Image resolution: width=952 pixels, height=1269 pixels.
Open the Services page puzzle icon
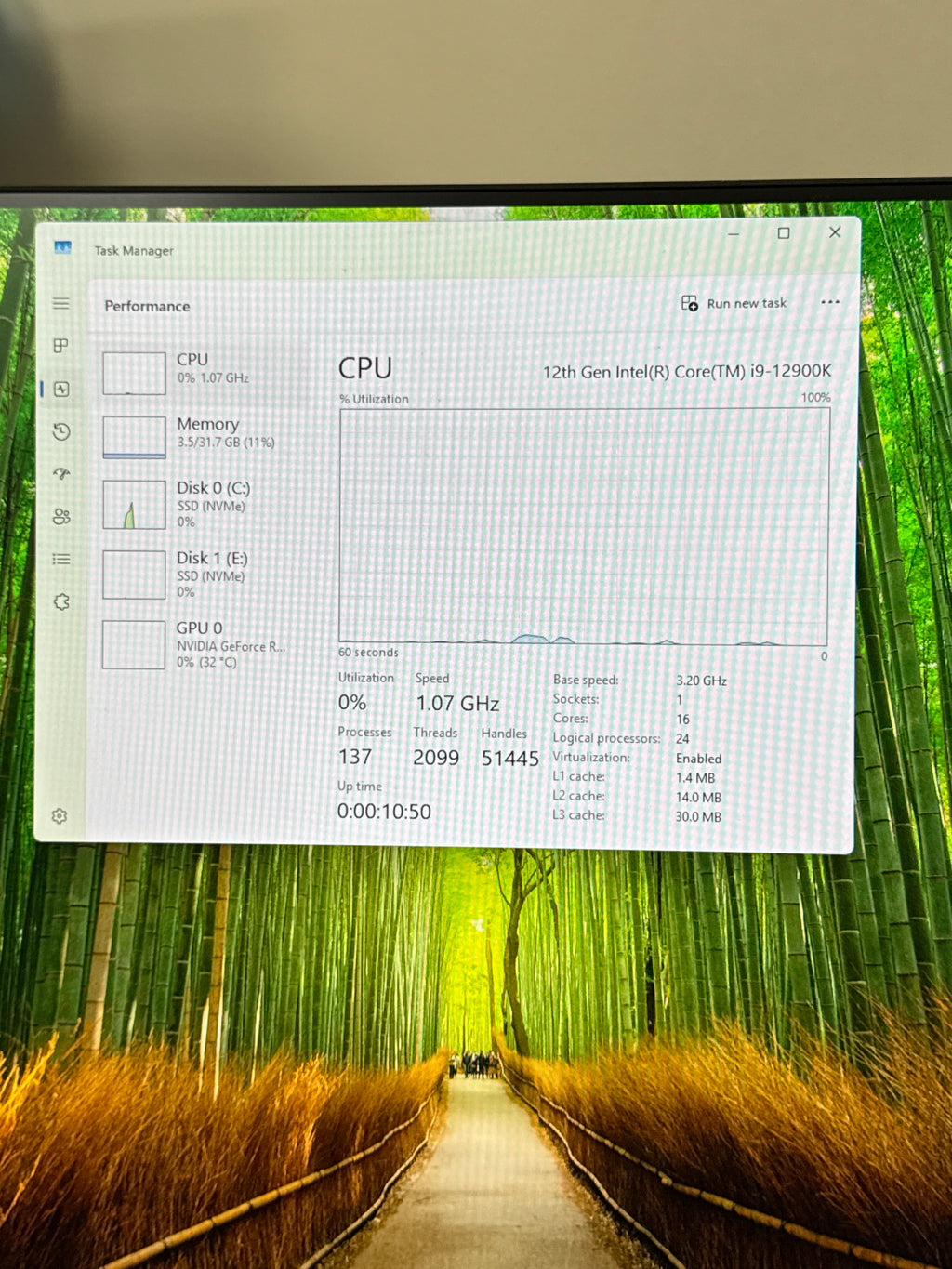pos(61,601)
